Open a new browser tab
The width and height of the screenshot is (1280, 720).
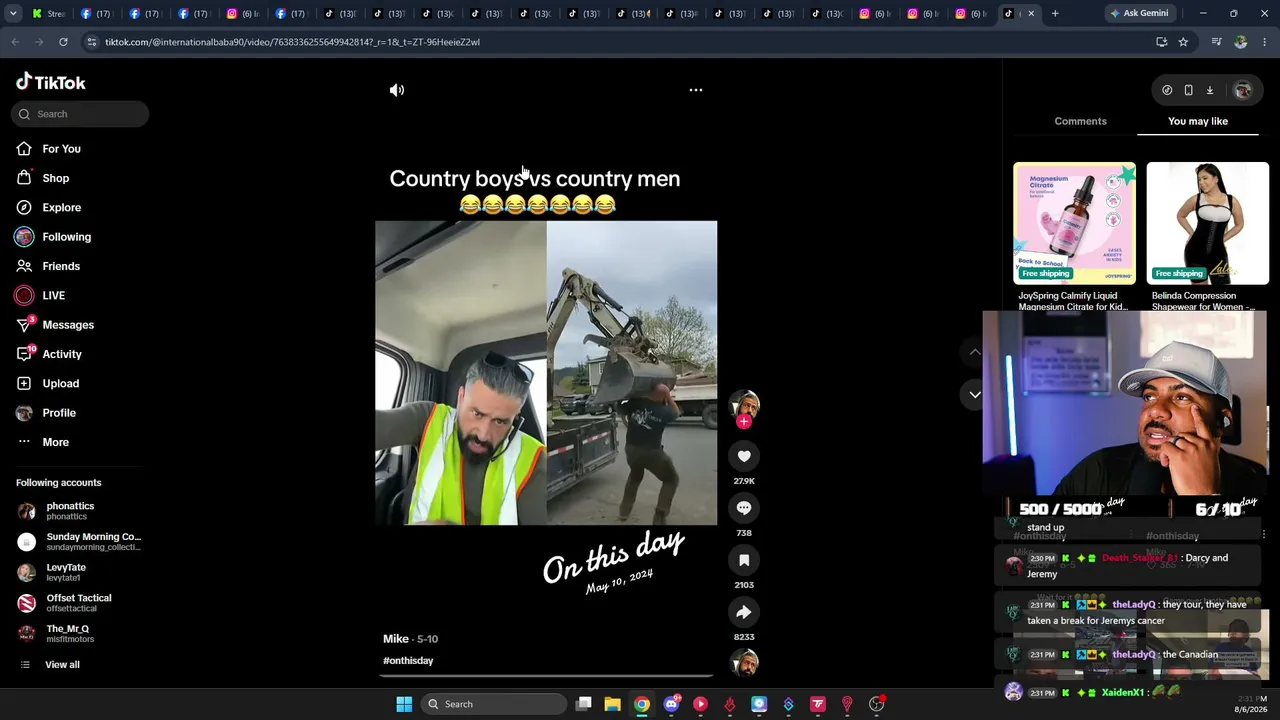click(x=1055, y=13)
